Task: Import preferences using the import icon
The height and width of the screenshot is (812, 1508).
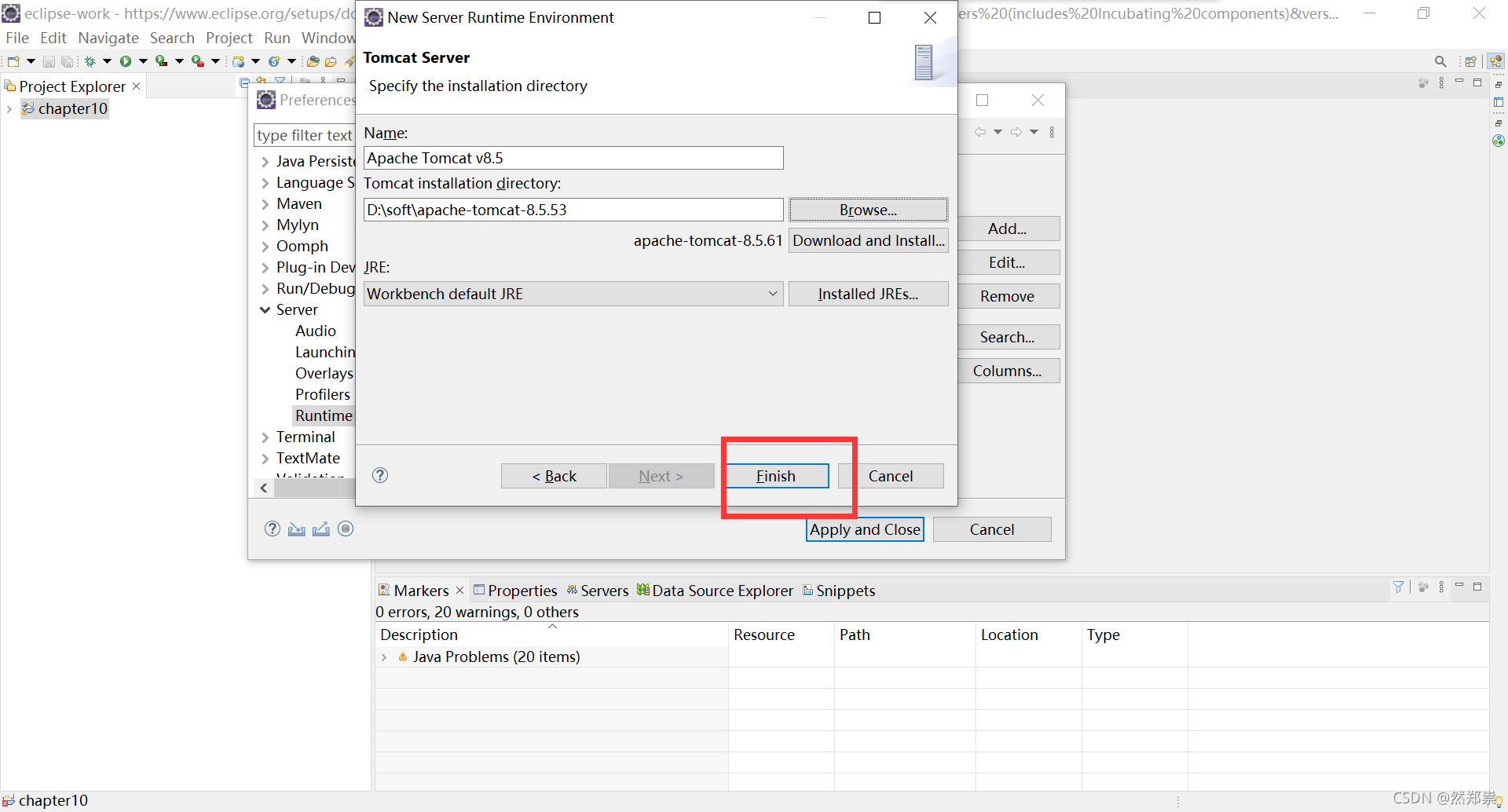Action: point(296,529)
